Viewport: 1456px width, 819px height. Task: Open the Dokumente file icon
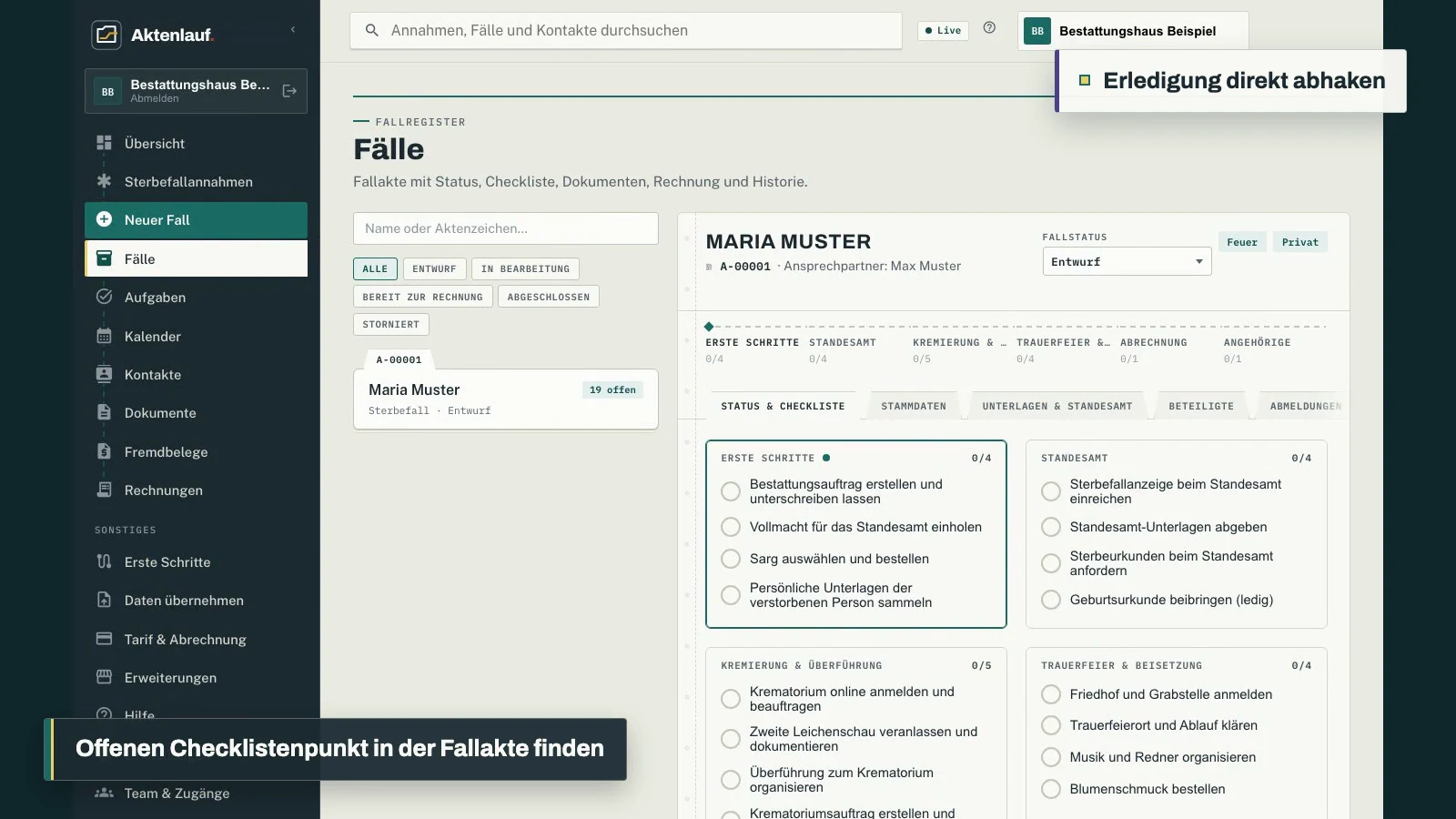point(105,412)
